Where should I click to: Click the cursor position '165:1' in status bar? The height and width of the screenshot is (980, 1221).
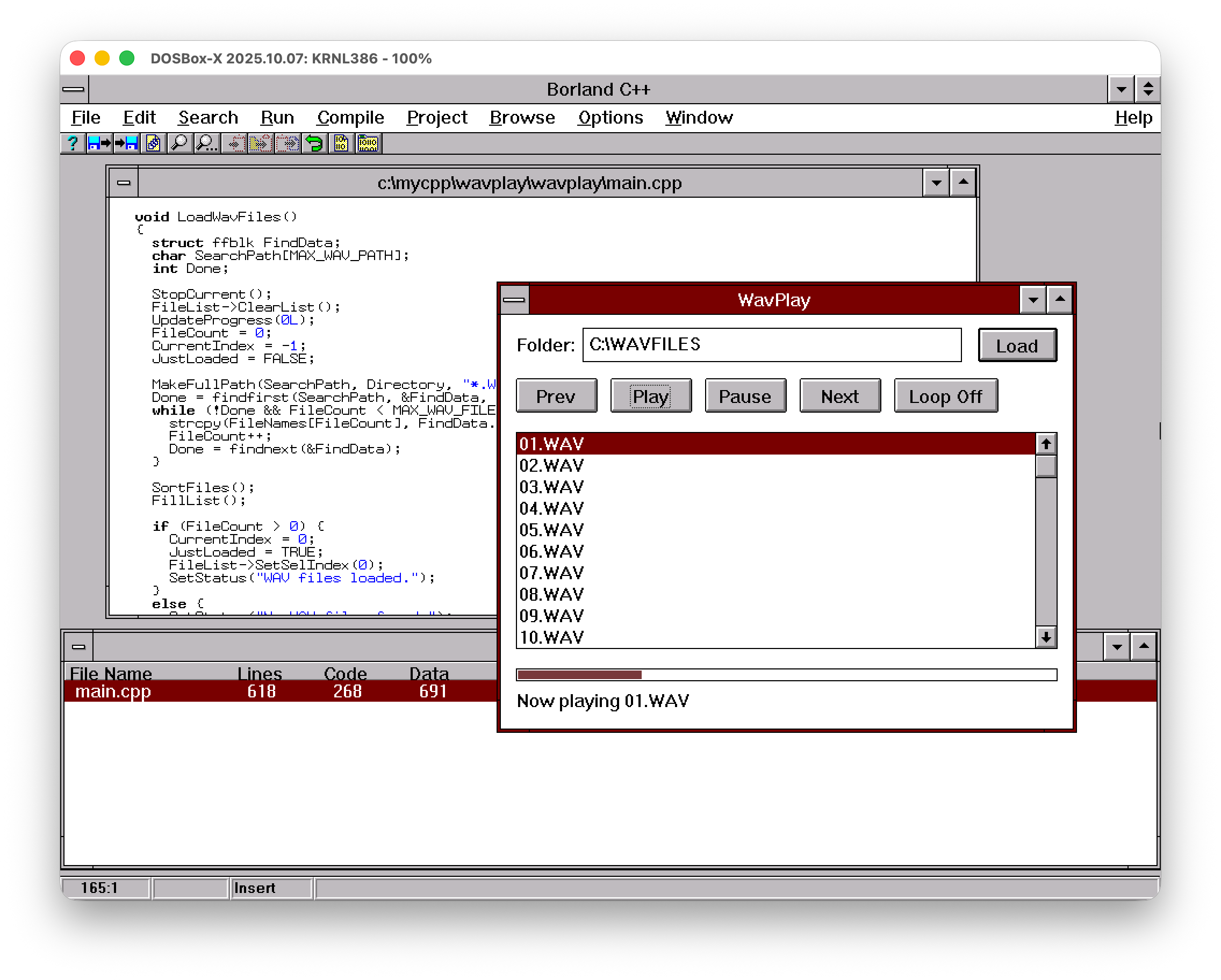(x=99, y=888)
